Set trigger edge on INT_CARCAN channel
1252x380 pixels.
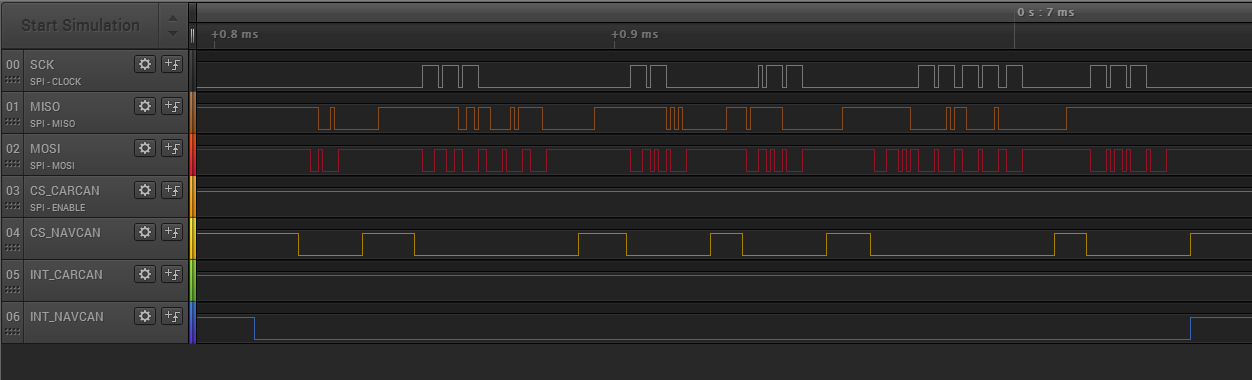172,274
